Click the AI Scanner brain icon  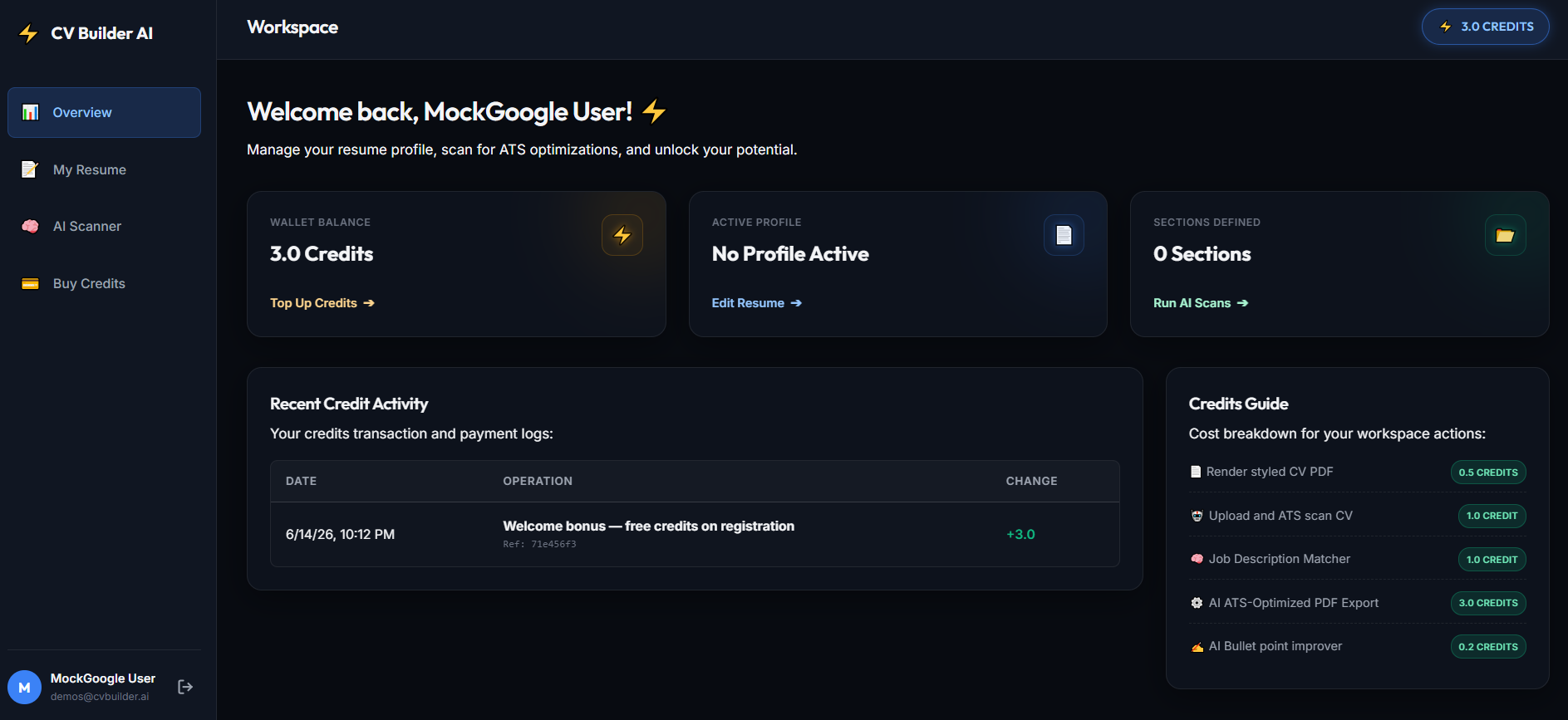click(30, 226)
